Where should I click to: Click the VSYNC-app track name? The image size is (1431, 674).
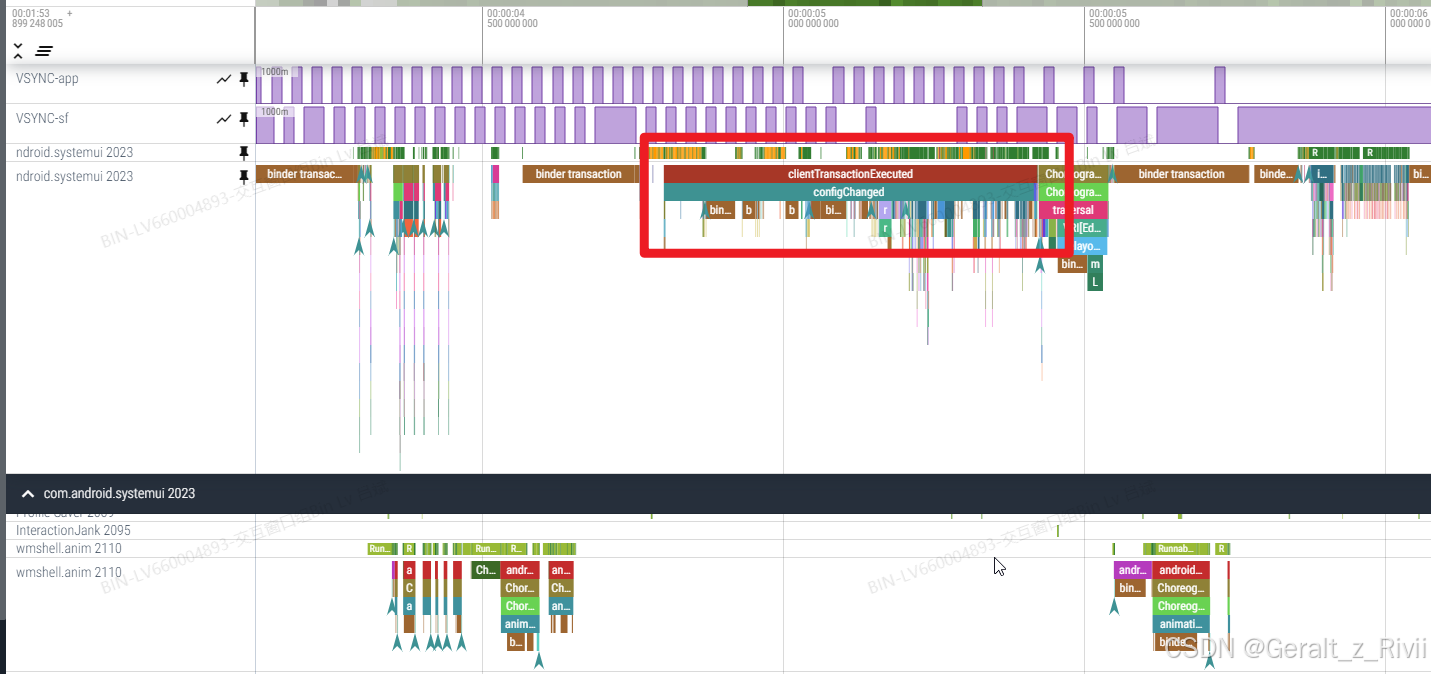[47, 78]
